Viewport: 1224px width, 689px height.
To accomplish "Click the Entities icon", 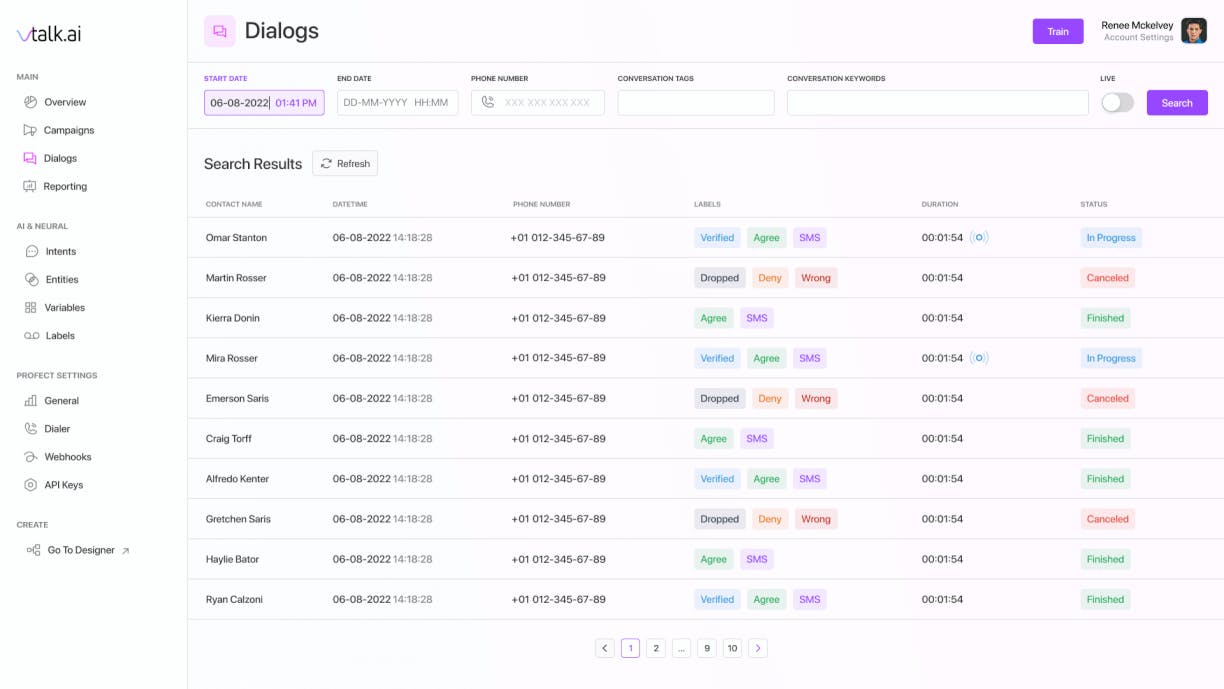I will click(x=32, y=279).
